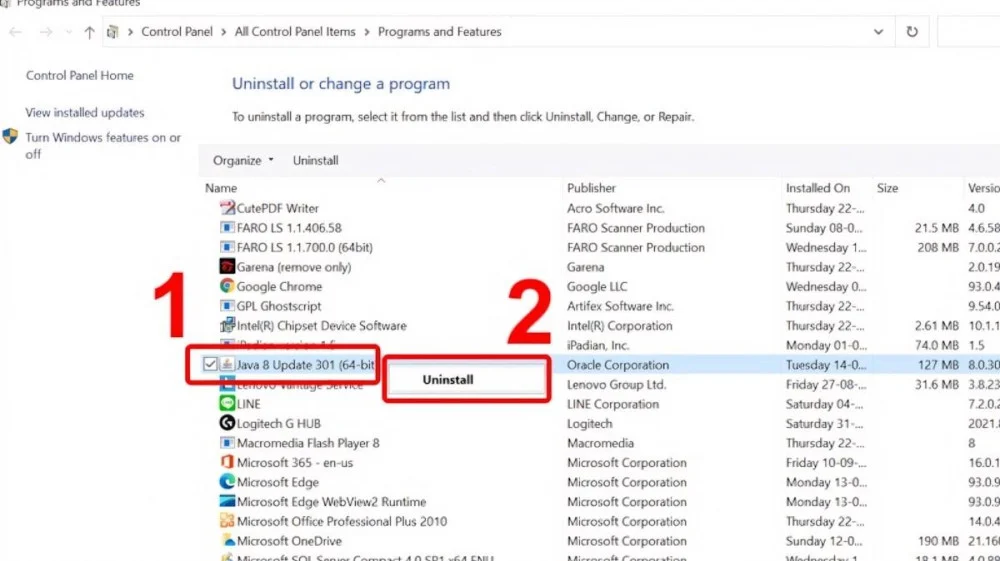The height and width of the screenshot is (561, 1000).
Task: Click Uninstall in the toolbar
Action: click(316, 161)
